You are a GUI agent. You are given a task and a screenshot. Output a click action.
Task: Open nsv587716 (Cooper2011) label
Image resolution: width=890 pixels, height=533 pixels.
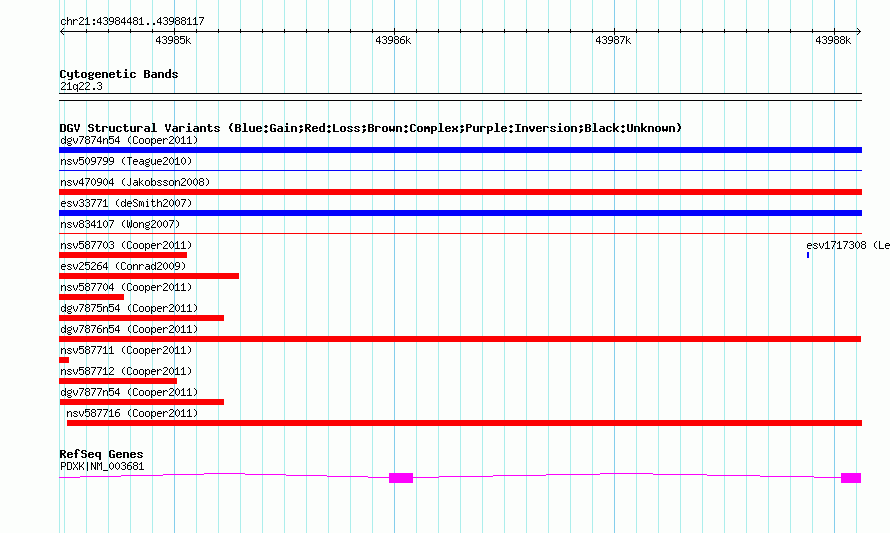tap(132, 413)
